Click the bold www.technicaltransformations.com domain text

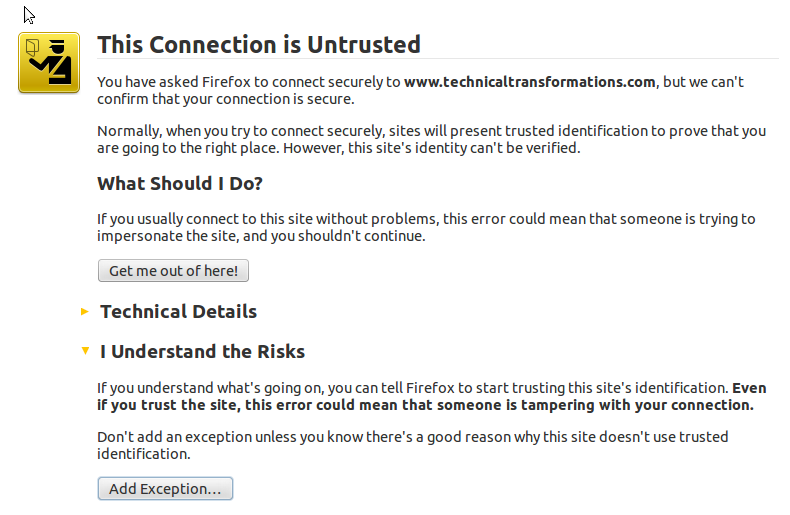pyautogui.click(x=529, y=82)
